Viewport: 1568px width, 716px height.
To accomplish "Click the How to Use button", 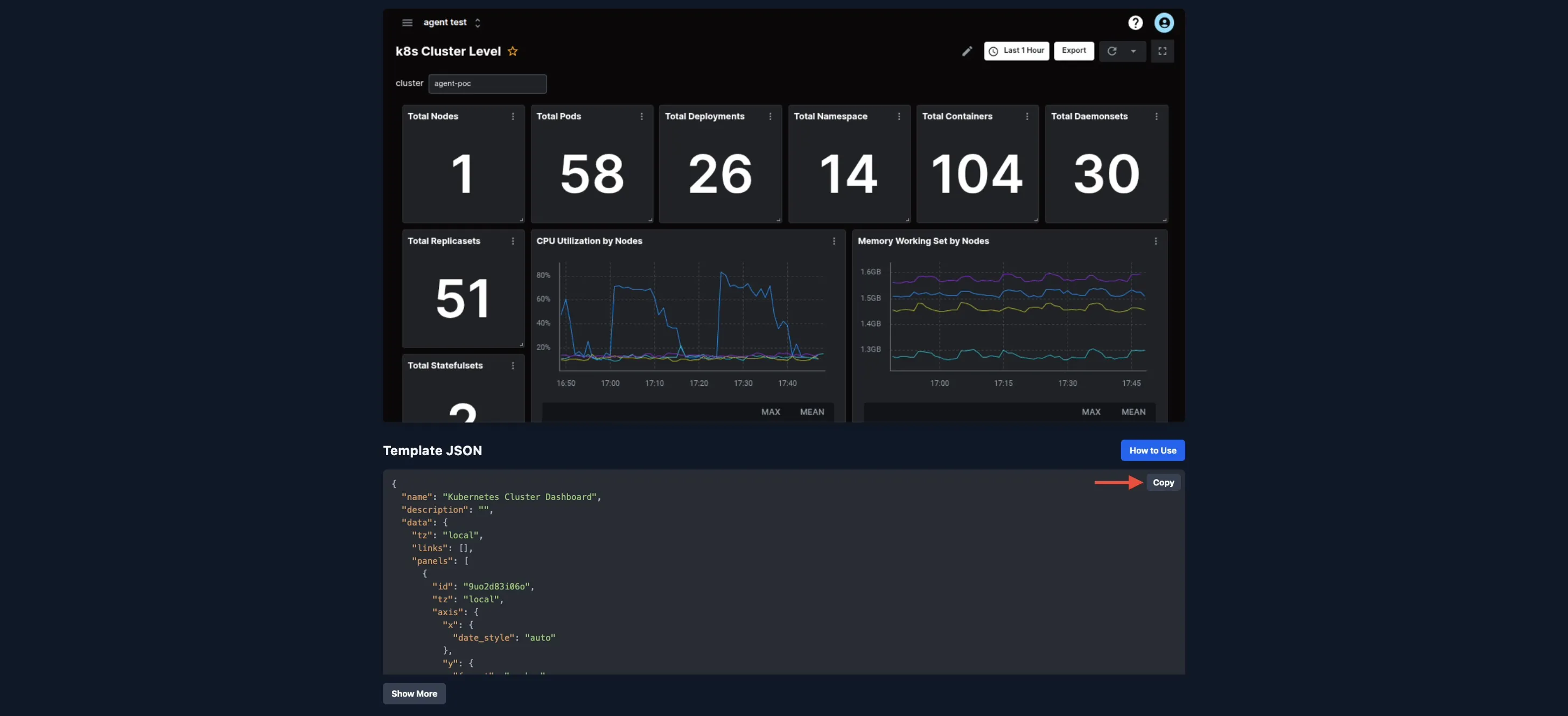I will (1152, 450).
